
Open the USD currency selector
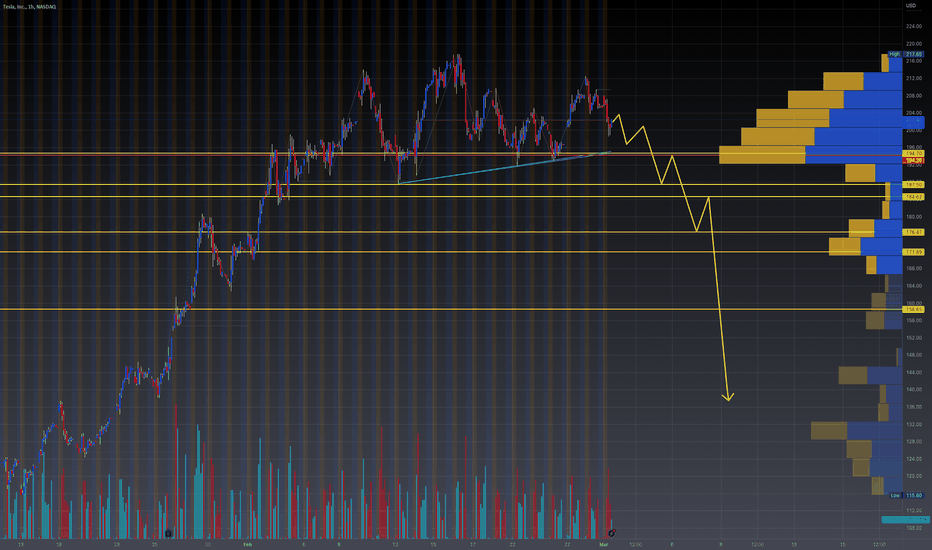tap(911, 5)
